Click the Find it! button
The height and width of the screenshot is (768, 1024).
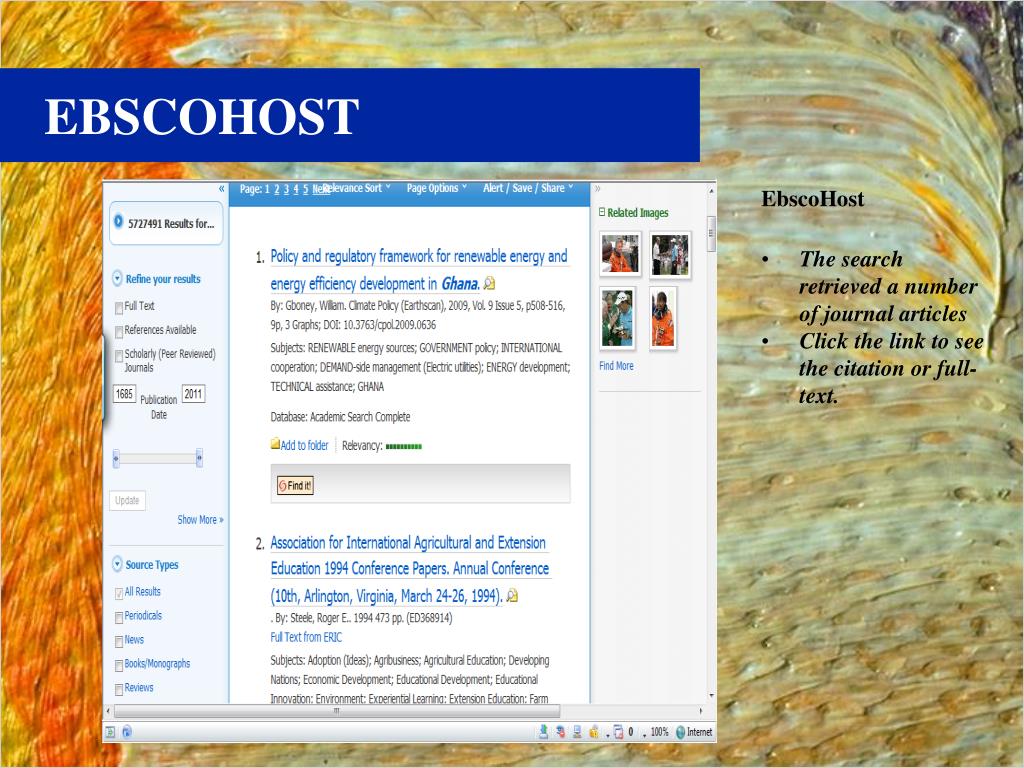pyautogui.click(x=295, y=485)
